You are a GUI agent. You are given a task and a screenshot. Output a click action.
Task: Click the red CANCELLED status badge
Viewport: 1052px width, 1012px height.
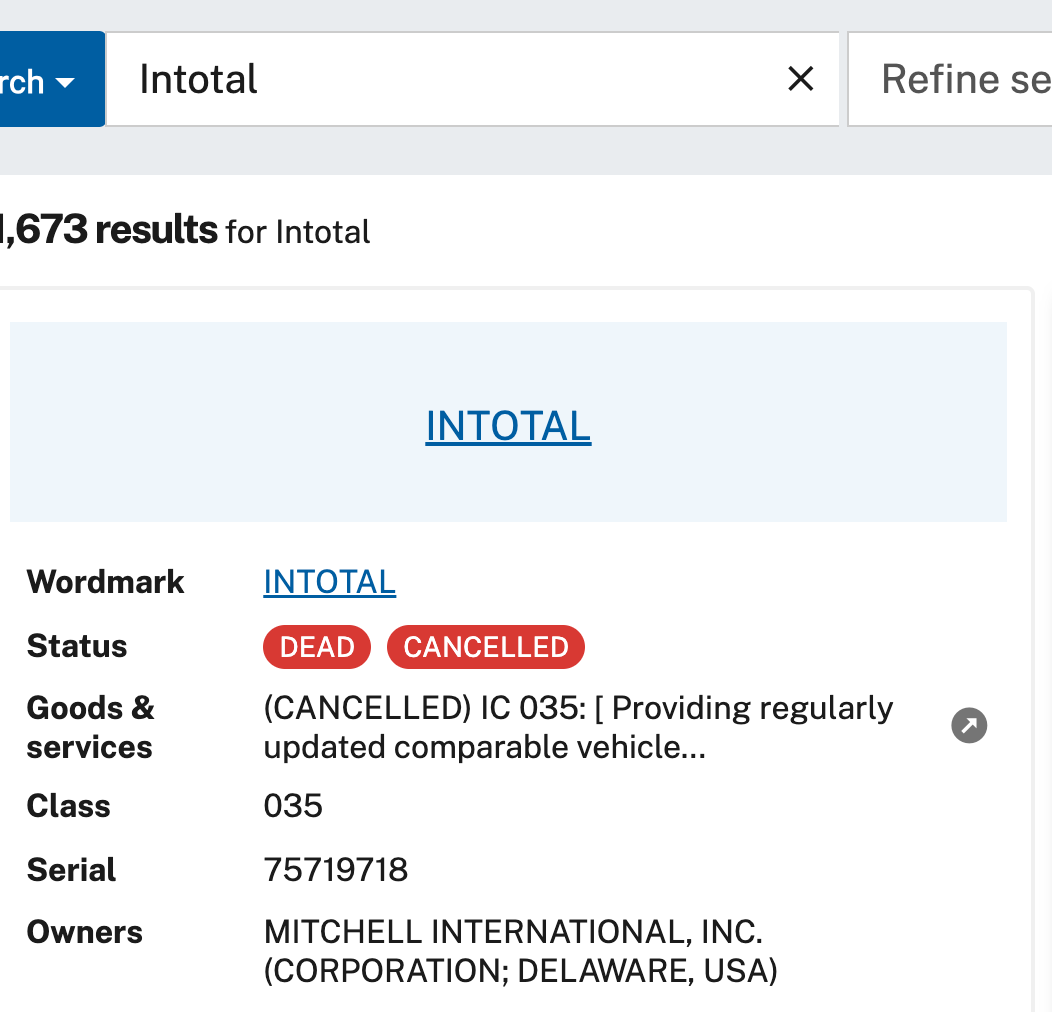click(485, 647)
